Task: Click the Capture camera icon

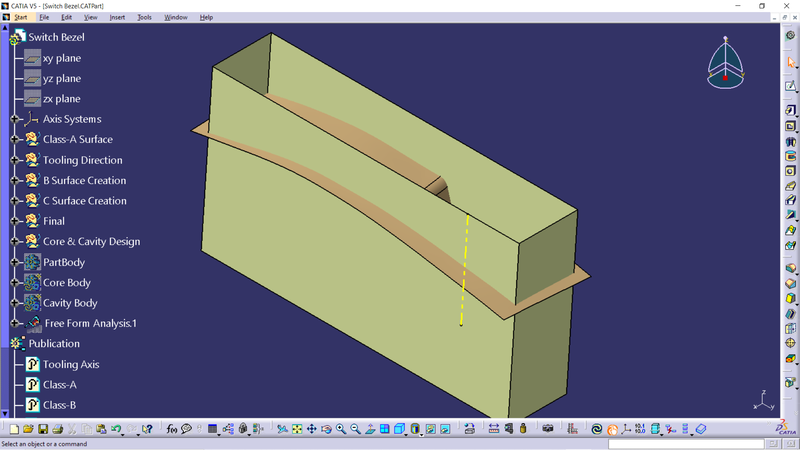Action: pyautogui.click(x=548, y=429)
